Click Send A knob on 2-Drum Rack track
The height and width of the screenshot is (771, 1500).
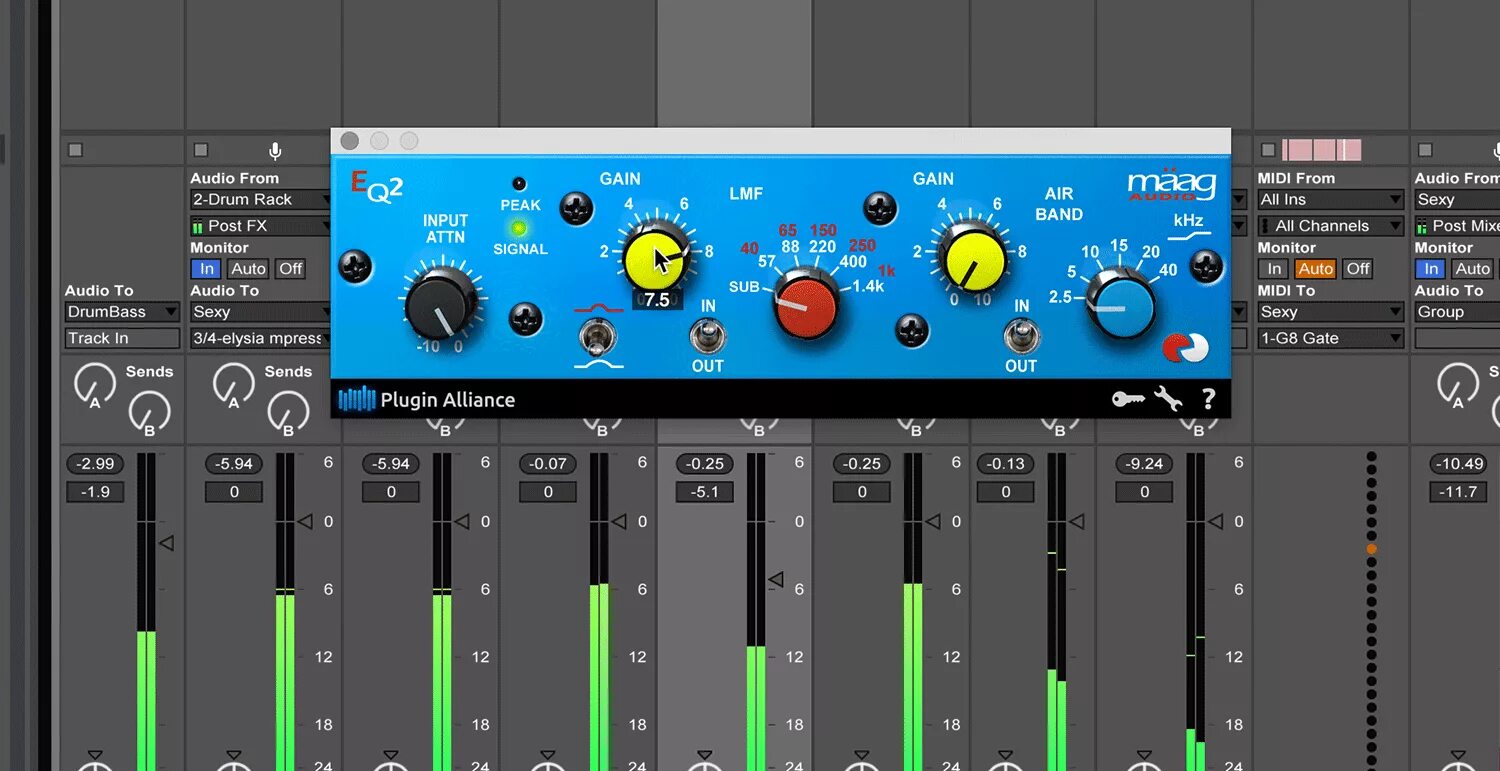pos(233,384)
